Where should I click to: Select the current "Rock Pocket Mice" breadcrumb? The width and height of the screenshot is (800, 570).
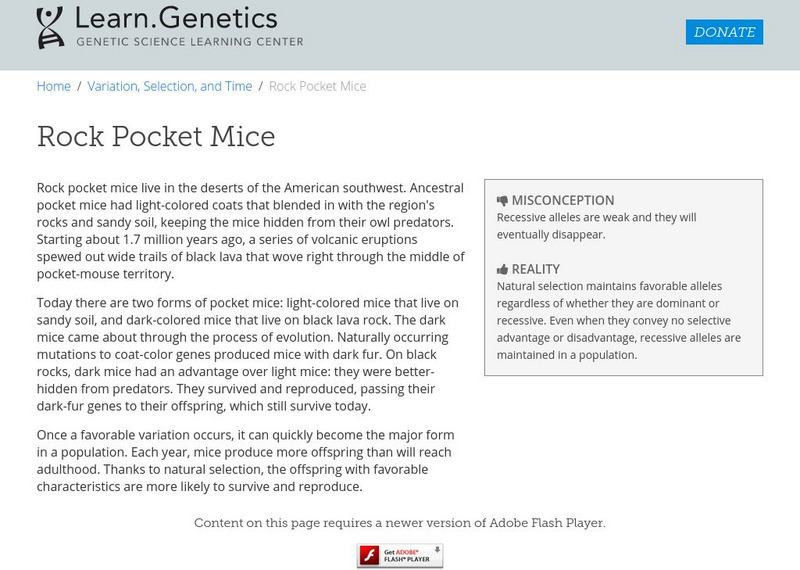click(x=318, y=86)
